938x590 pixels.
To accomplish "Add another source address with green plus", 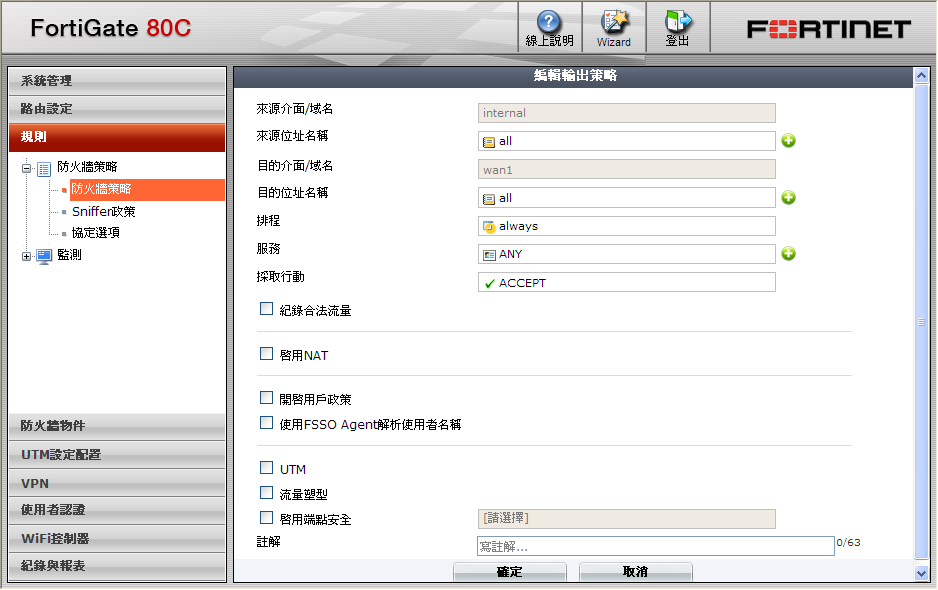I will (788, 141).
